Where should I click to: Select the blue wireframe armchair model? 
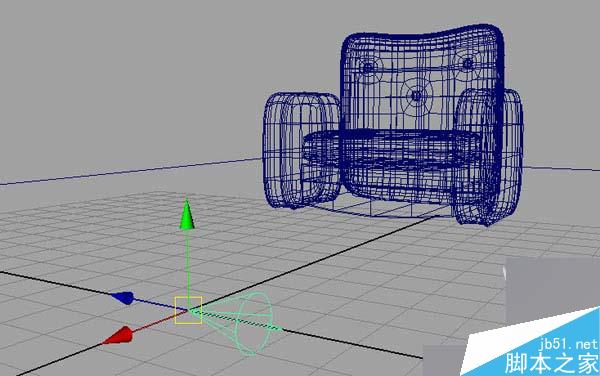(393, 125)
